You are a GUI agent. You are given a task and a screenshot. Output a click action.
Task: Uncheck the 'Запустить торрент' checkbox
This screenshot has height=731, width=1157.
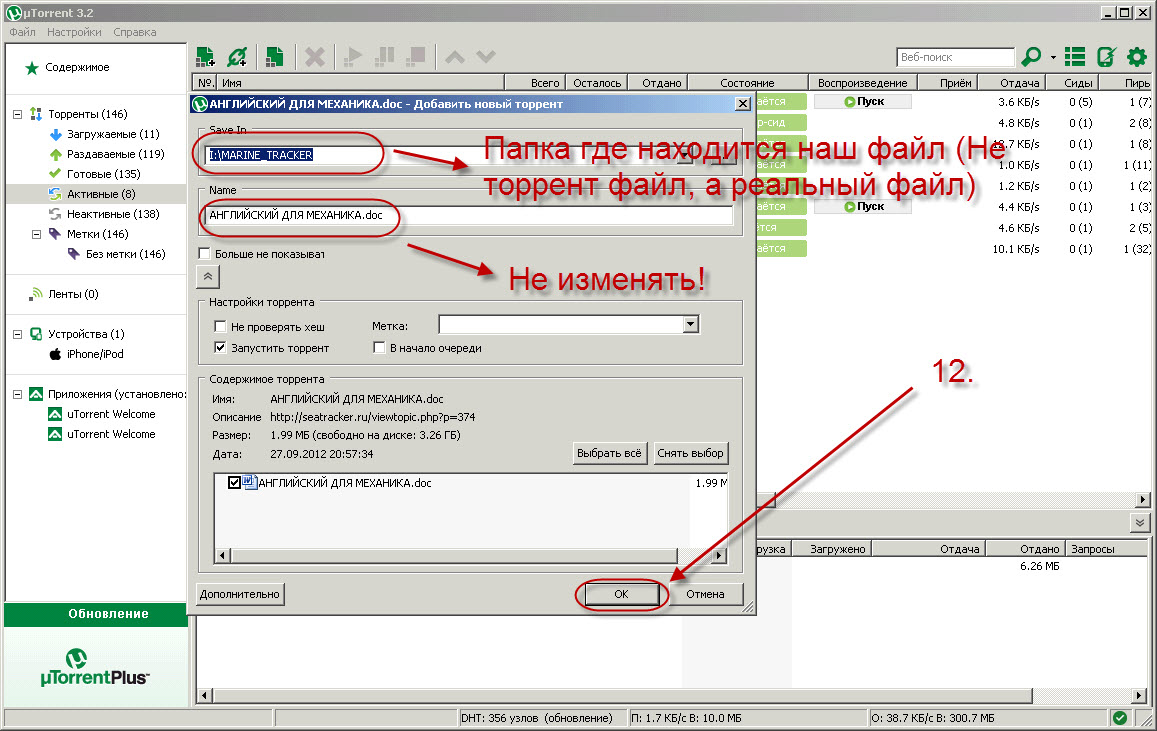(x=221, y=348)
